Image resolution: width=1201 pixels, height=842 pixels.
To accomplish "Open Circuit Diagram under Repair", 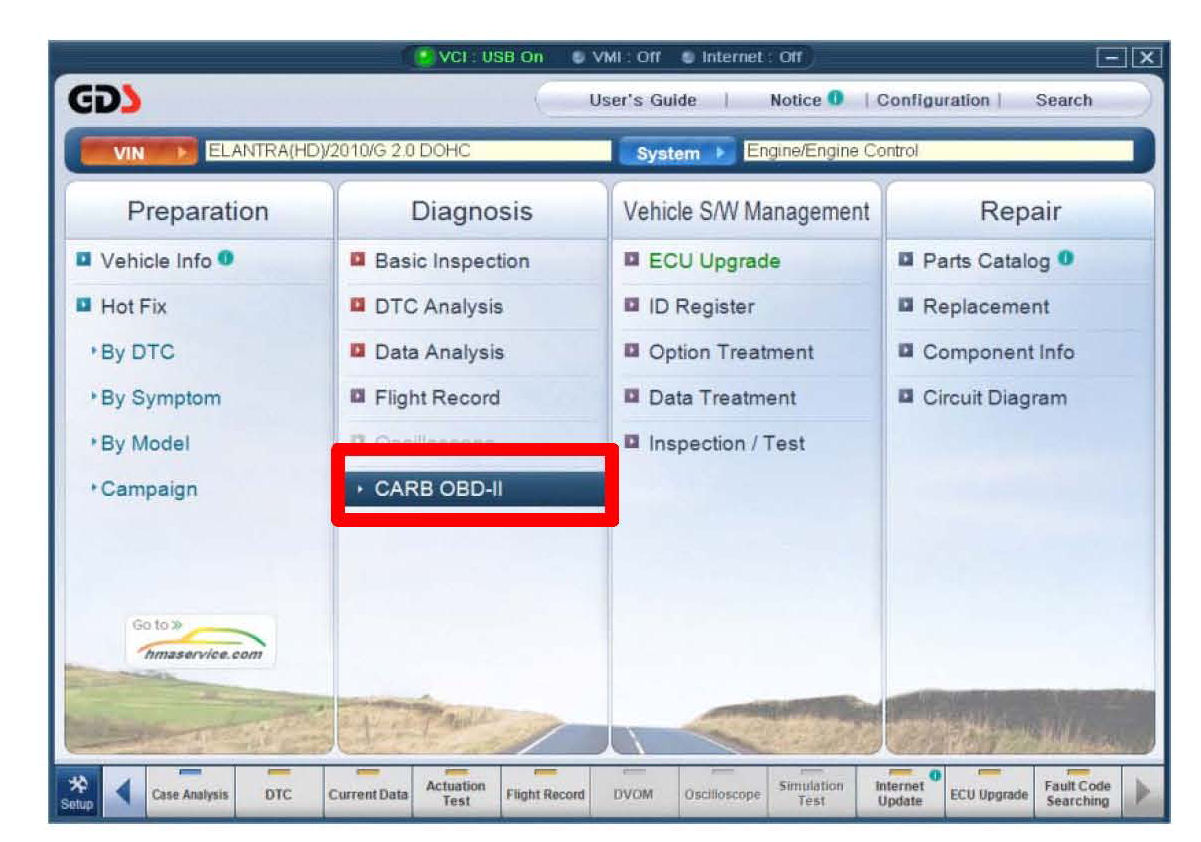I will [x=994, y=398].
